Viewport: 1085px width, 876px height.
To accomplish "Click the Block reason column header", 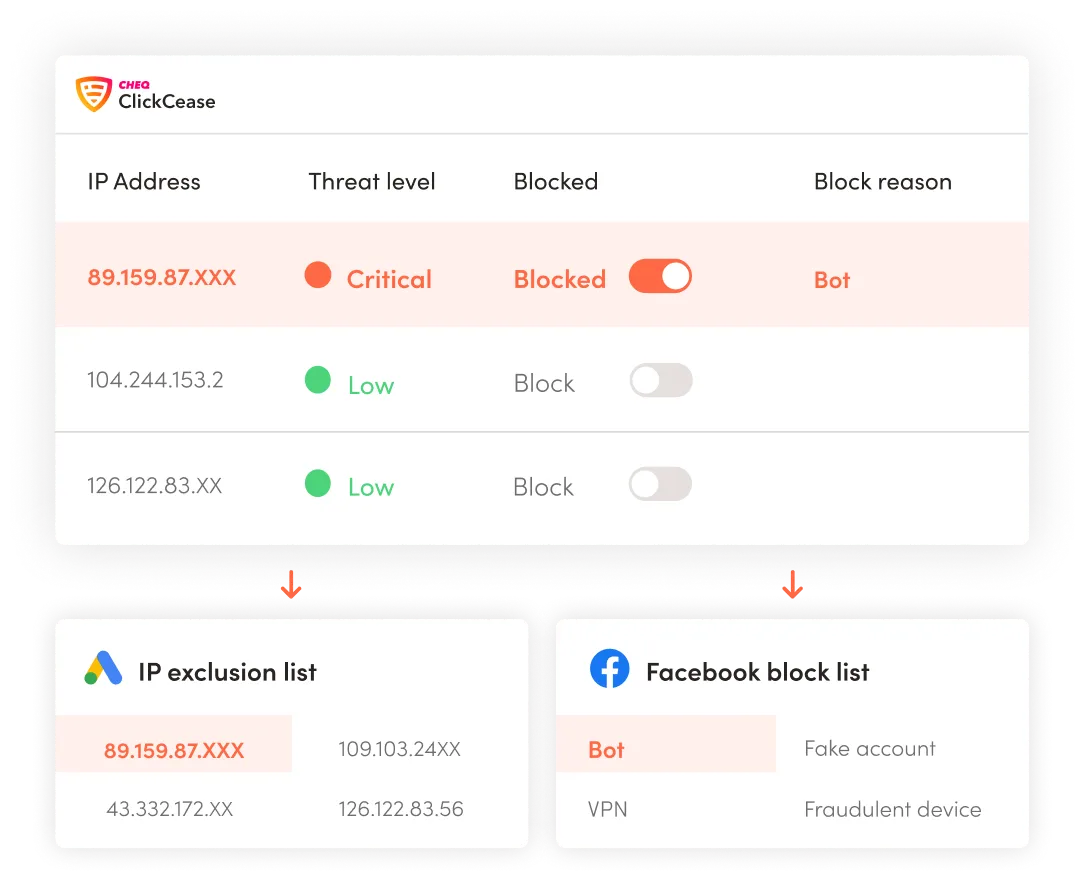I will (x=882, y=182).
